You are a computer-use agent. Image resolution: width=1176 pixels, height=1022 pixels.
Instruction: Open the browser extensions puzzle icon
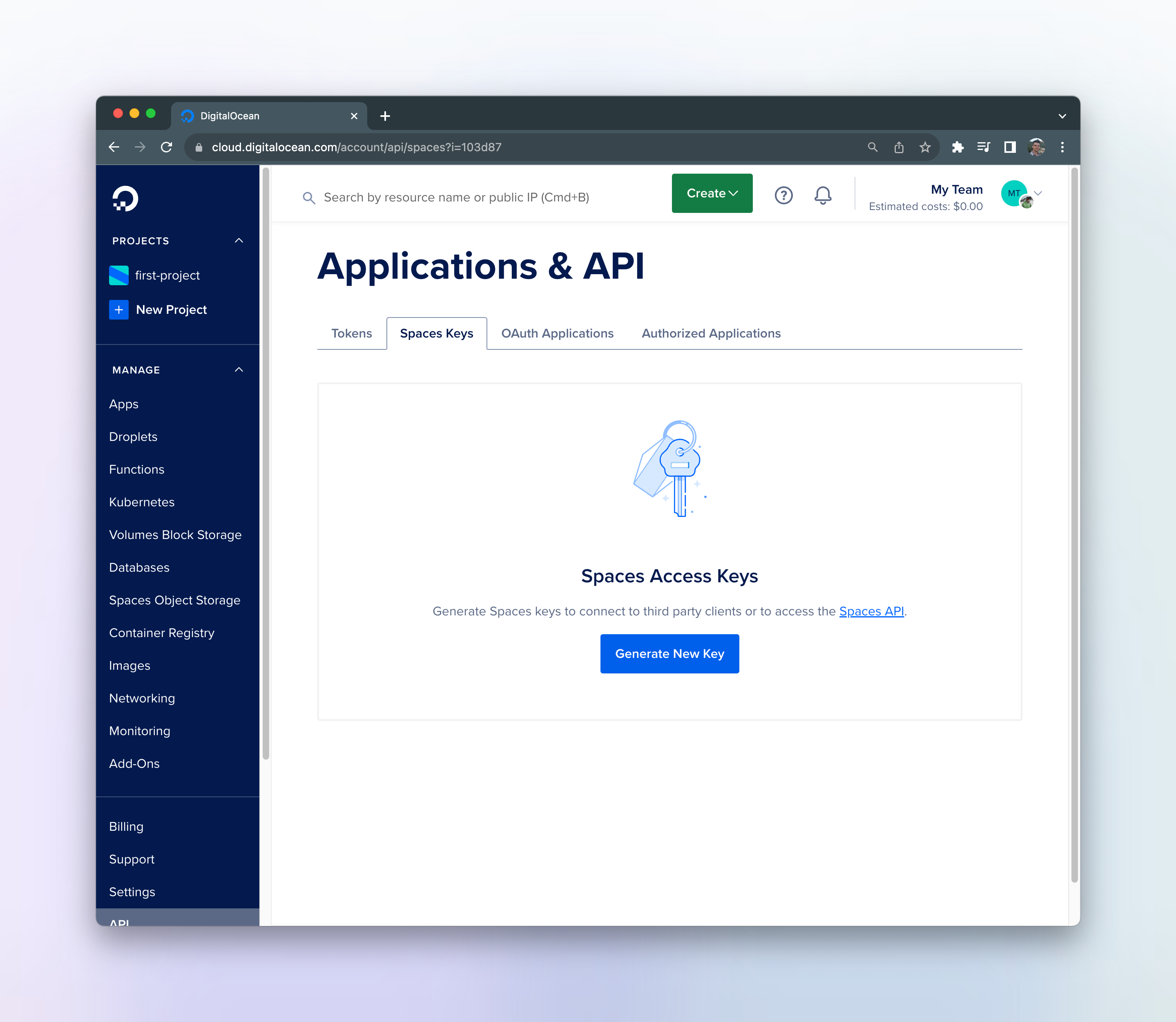tap(957, 147)
